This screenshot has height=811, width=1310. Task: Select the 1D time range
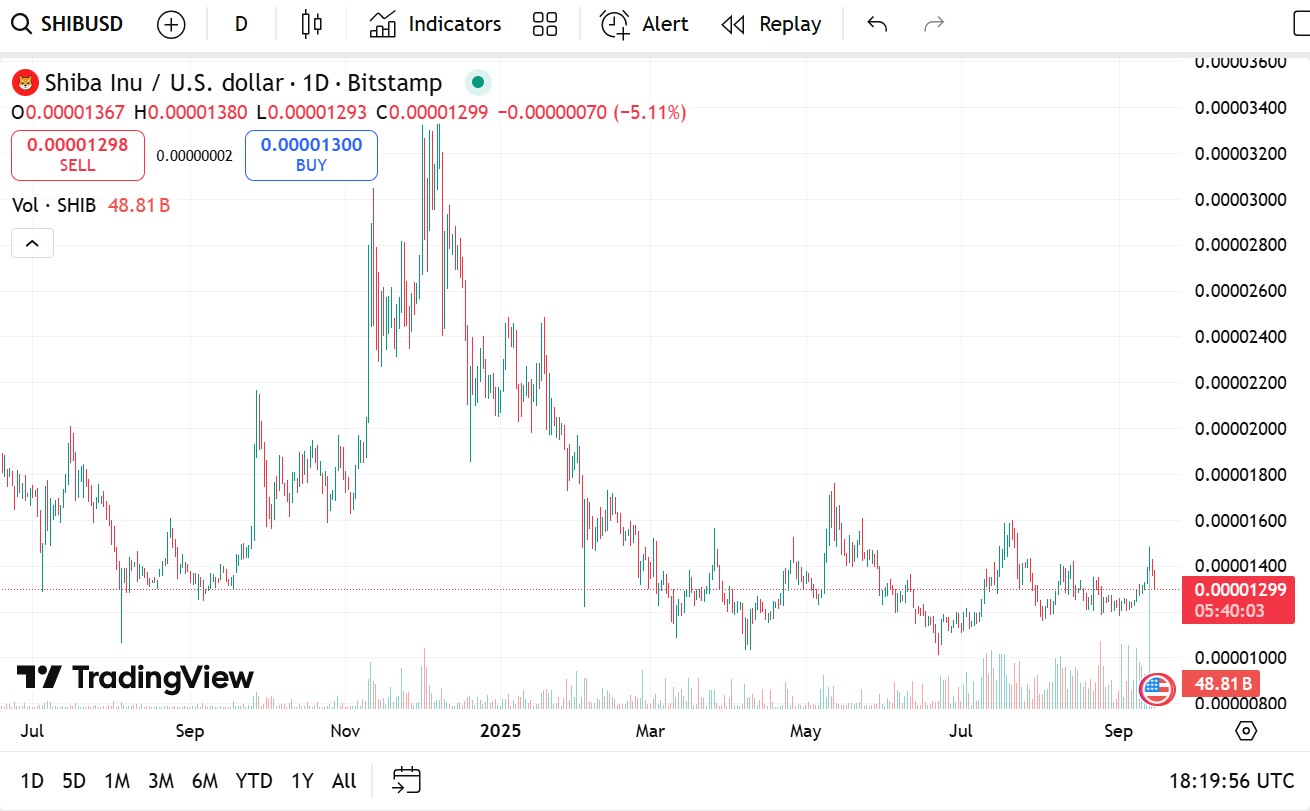point(32,781)
